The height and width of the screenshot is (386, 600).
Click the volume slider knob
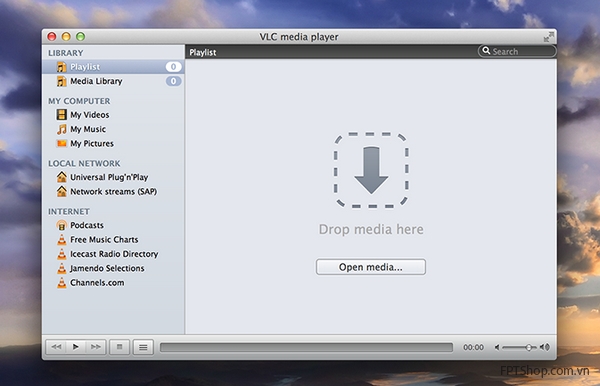528,347
